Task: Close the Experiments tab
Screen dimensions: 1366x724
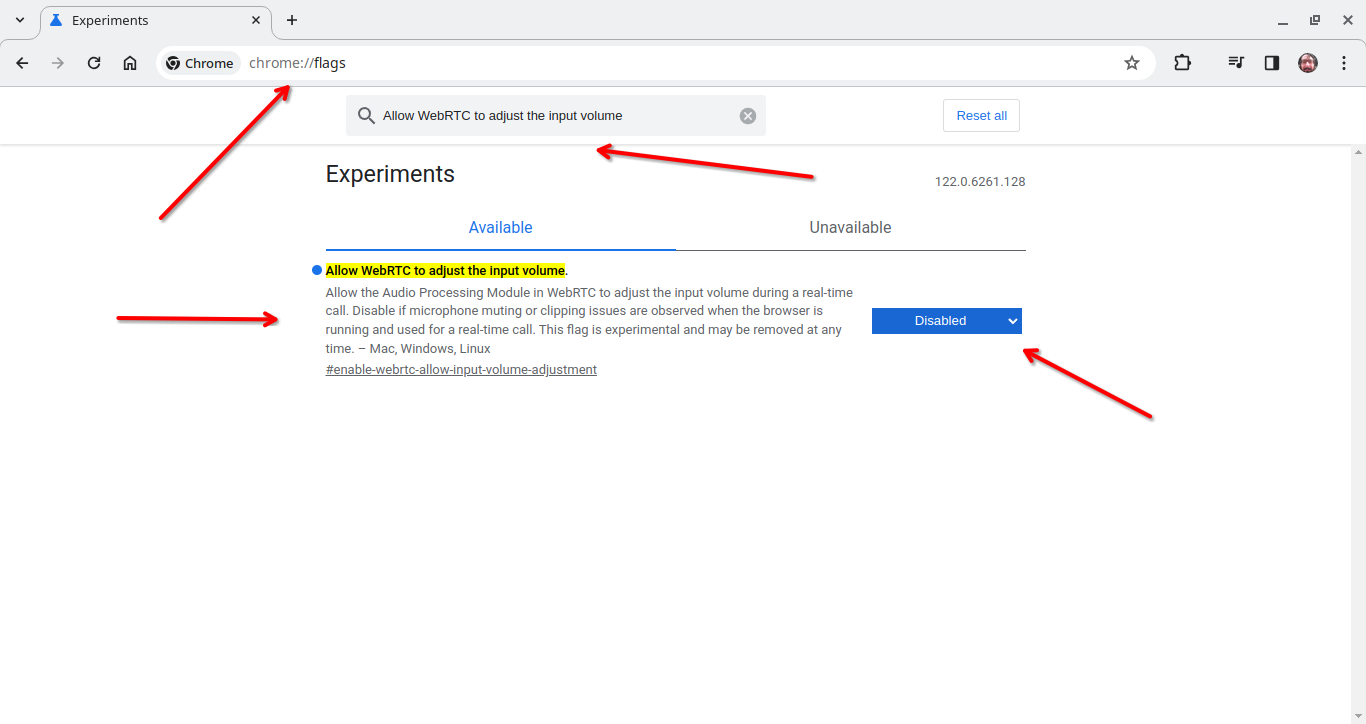Action: pos(256,20)
